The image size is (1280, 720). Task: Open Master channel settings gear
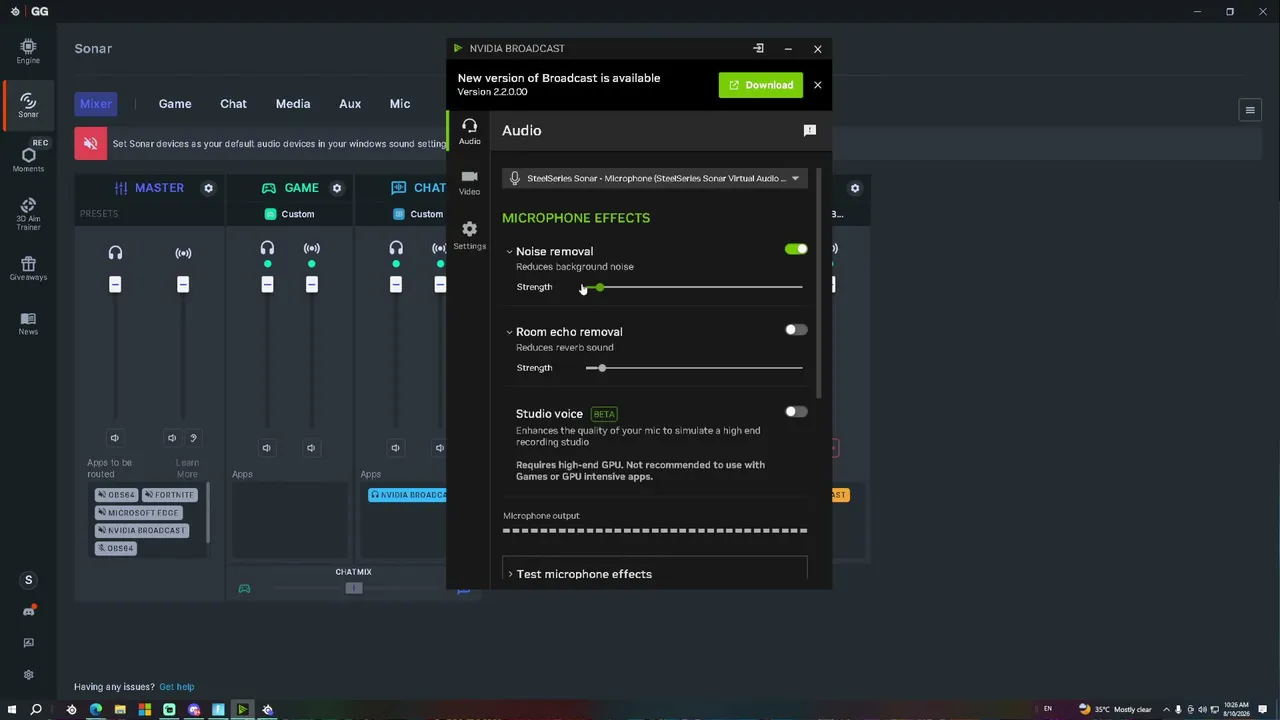pos(208,188)
